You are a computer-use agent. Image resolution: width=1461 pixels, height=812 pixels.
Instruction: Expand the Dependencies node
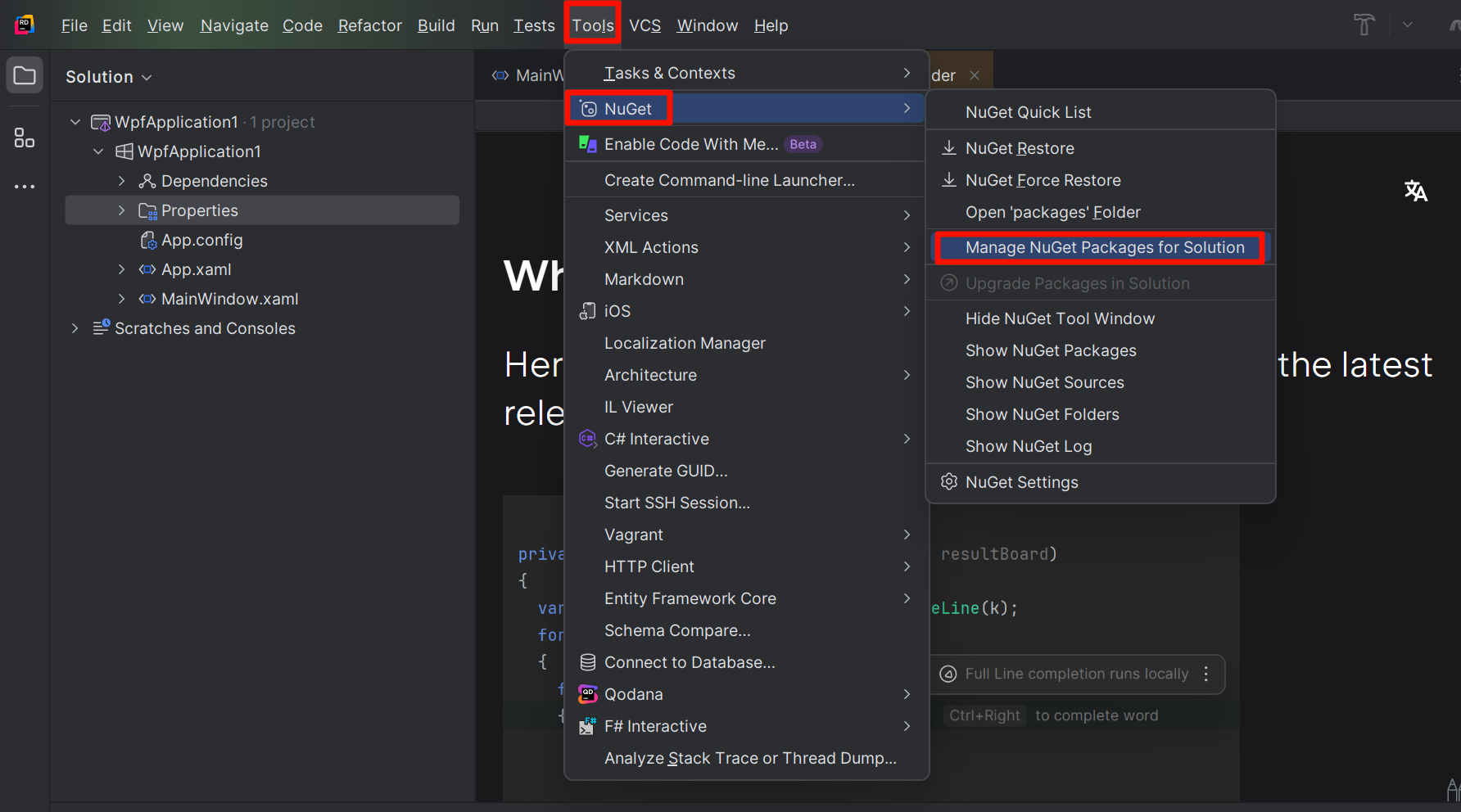coord(121,181)
